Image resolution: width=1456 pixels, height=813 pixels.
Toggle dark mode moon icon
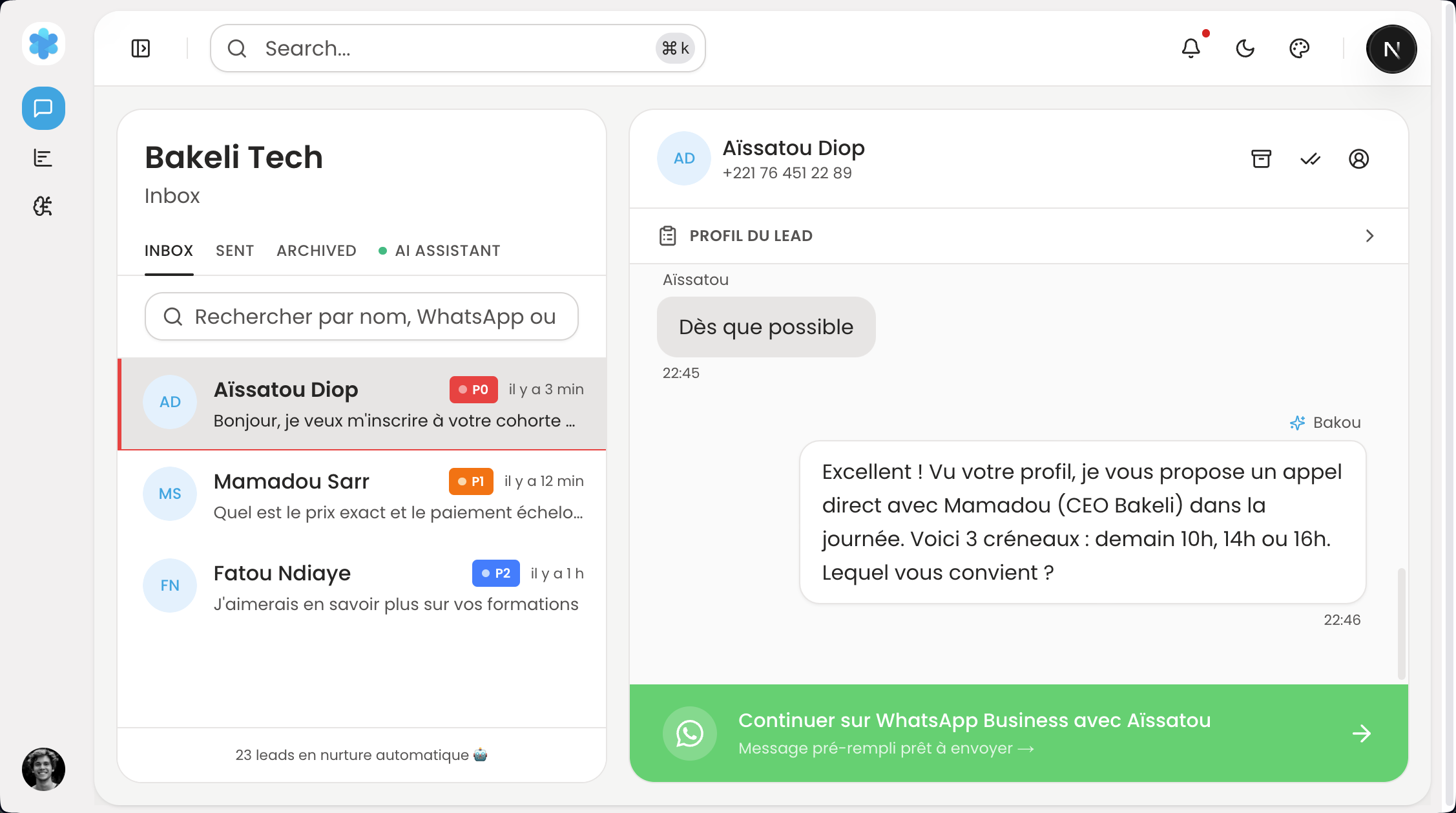point(1245,48)
